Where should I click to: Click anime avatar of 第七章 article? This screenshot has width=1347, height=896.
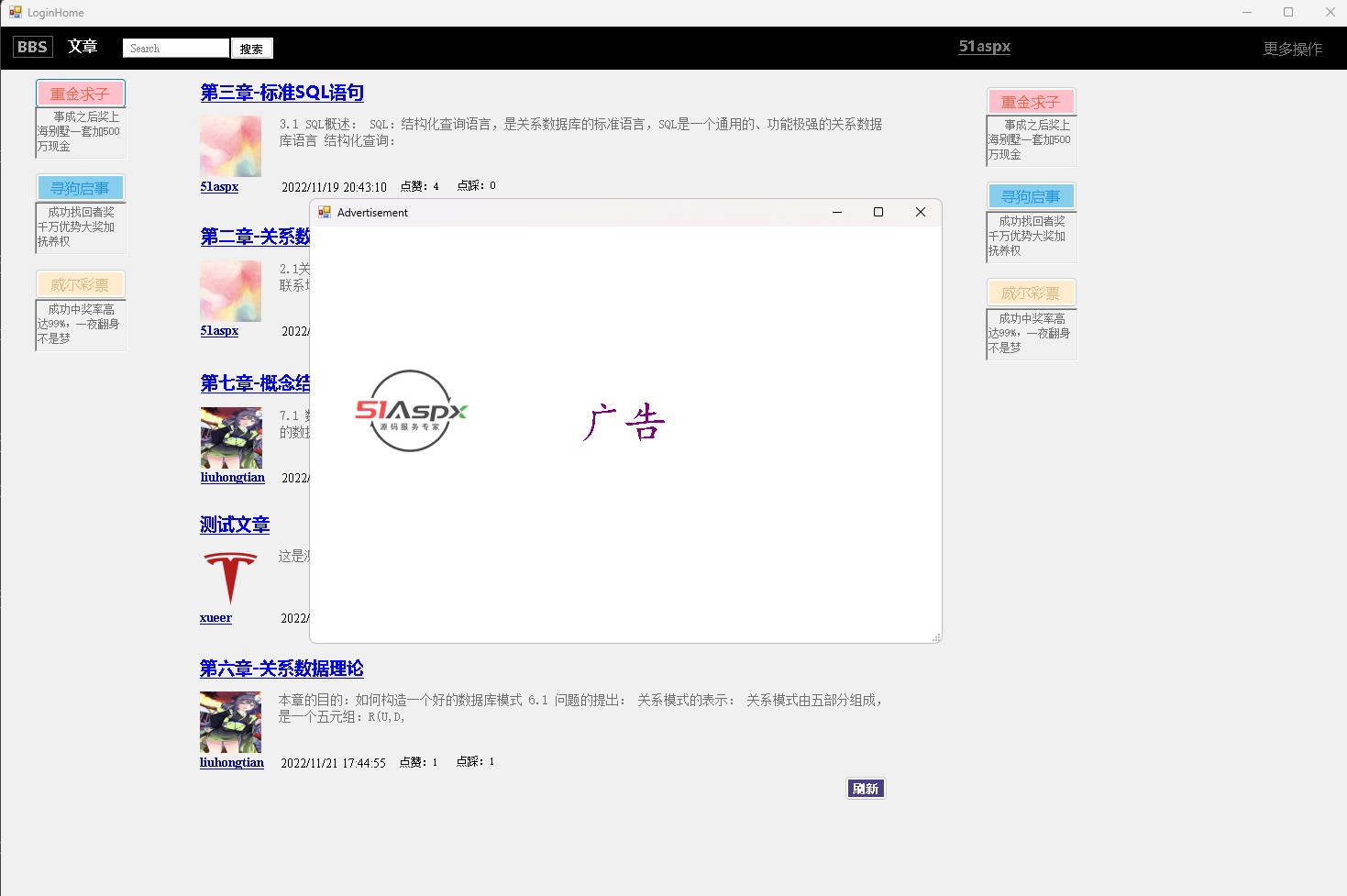coord(231,437)
